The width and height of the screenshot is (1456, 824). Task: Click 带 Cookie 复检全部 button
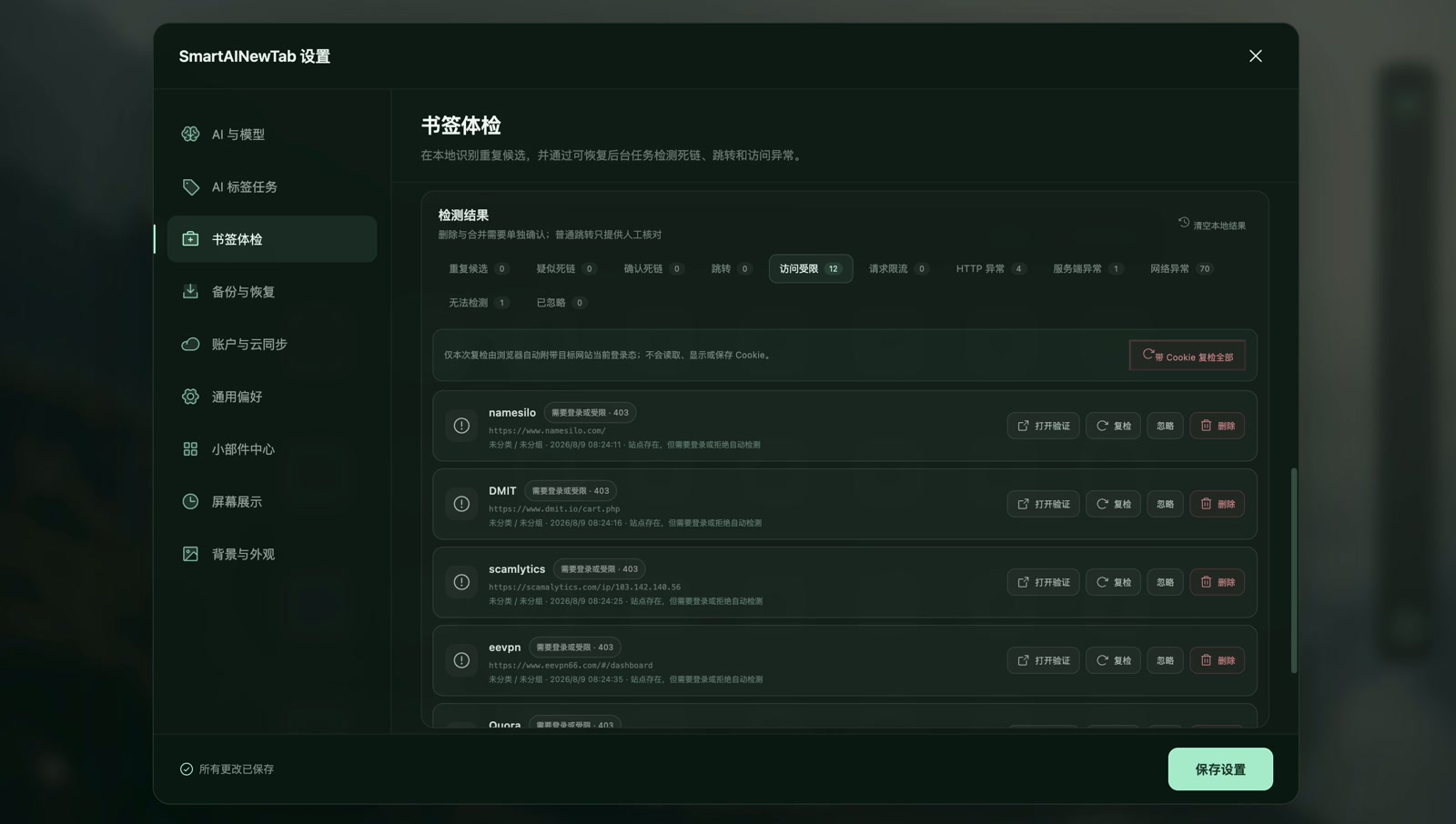coord(1188,356)
